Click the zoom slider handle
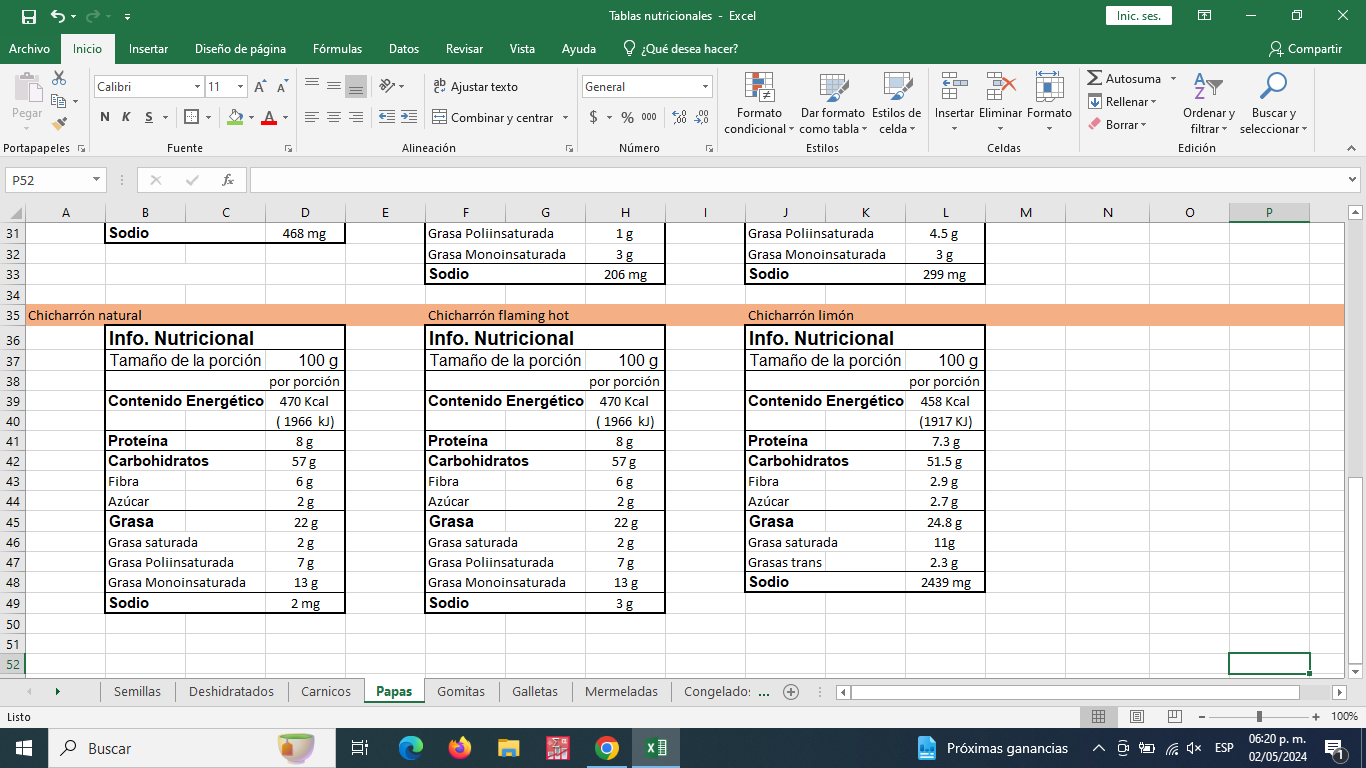 tap(1259, 716)
